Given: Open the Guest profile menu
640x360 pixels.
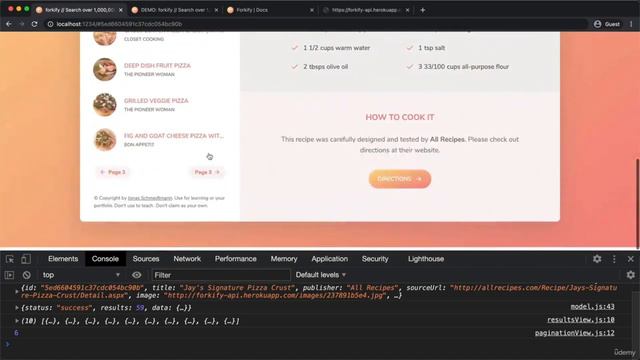Looking at the screenshot, I should click(607, 24).
